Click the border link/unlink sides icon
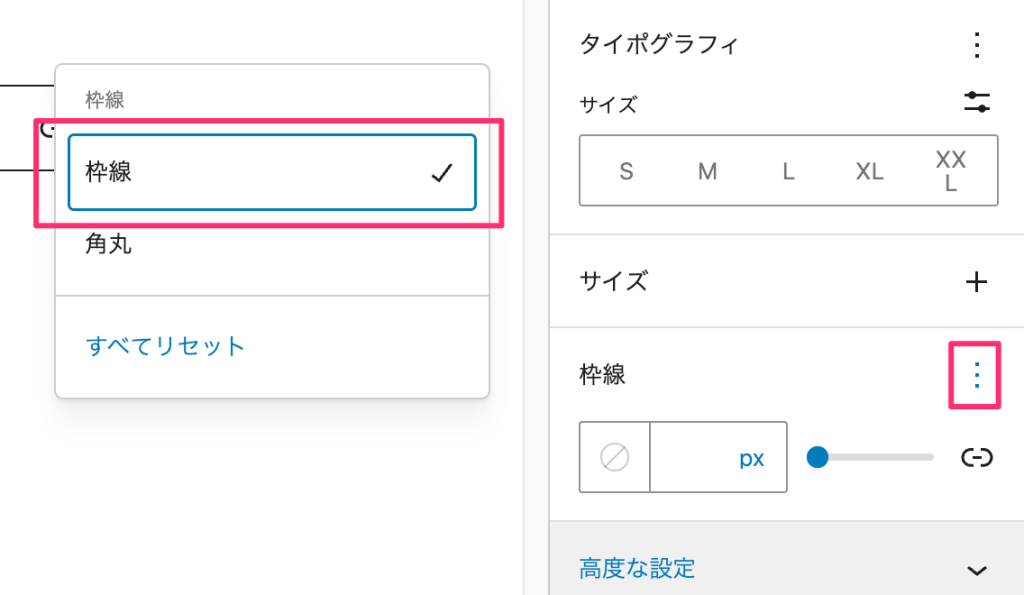1024x595 pixels. tap(976, 457)
